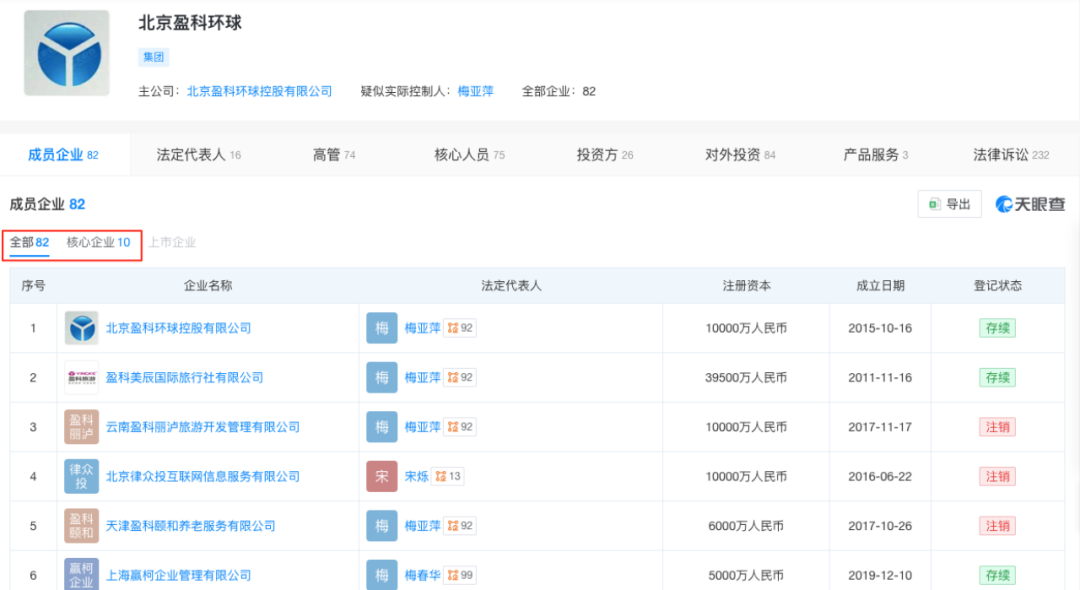Click the 北京盈科环球 group logo image
The height and width of the screenshot is (590, 1080).
67,53
